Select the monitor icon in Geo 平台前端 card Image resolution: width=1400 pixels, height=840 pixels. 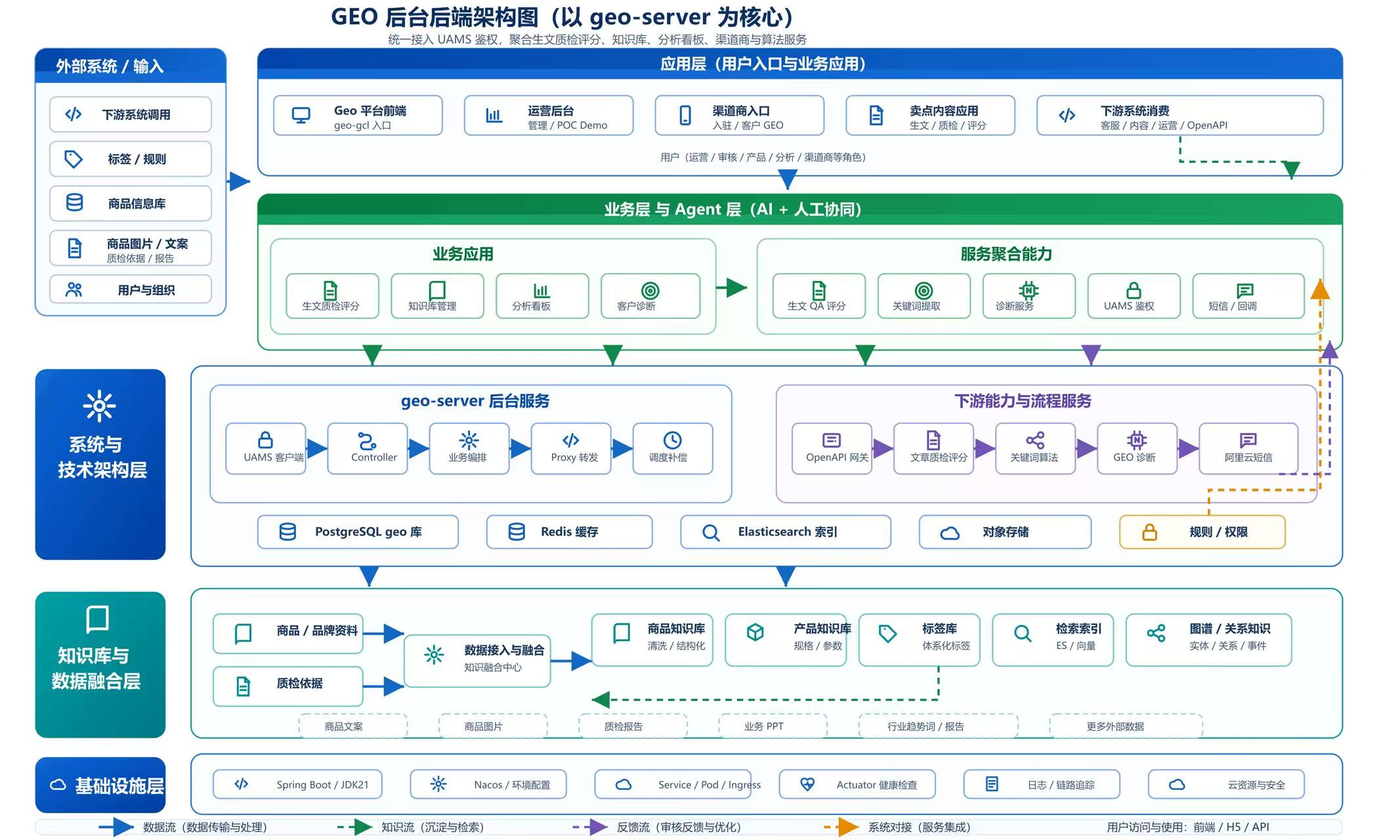point(301,115)
